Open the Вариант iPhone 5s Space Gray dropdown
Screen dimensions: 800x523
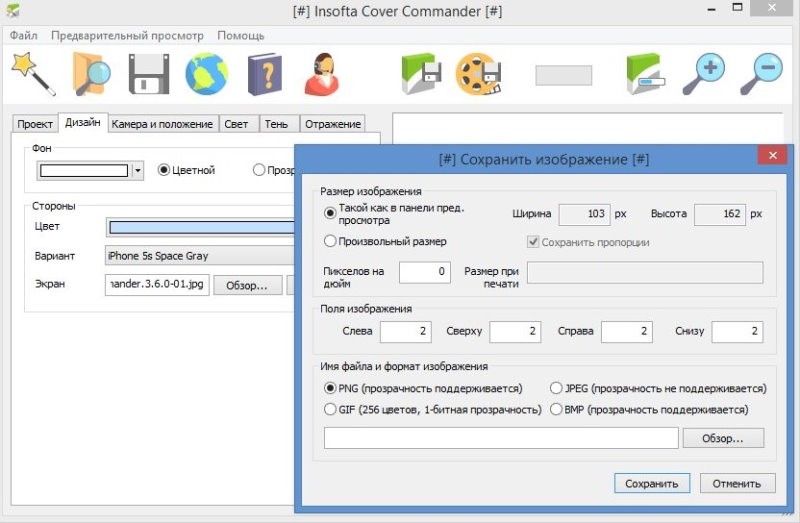coord(200,256)
